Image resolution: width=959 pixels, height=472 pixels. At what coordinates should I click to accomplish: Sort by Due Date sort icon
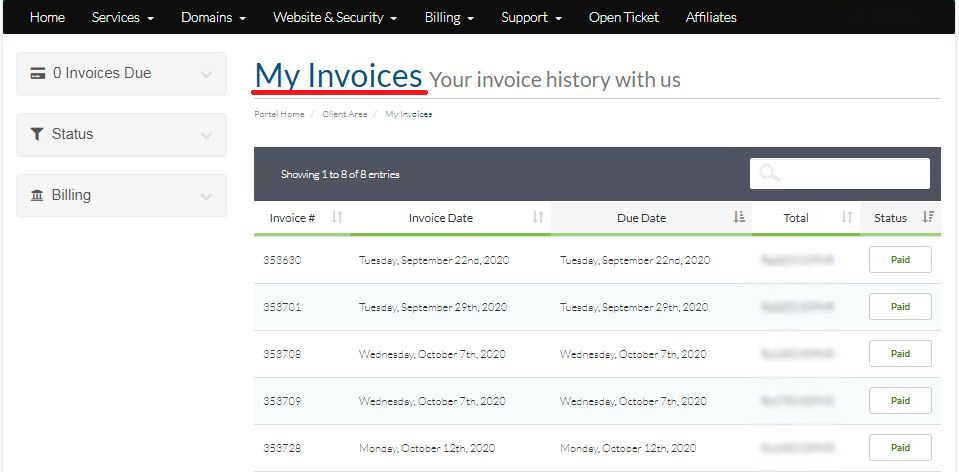click(x=739, y=217)
